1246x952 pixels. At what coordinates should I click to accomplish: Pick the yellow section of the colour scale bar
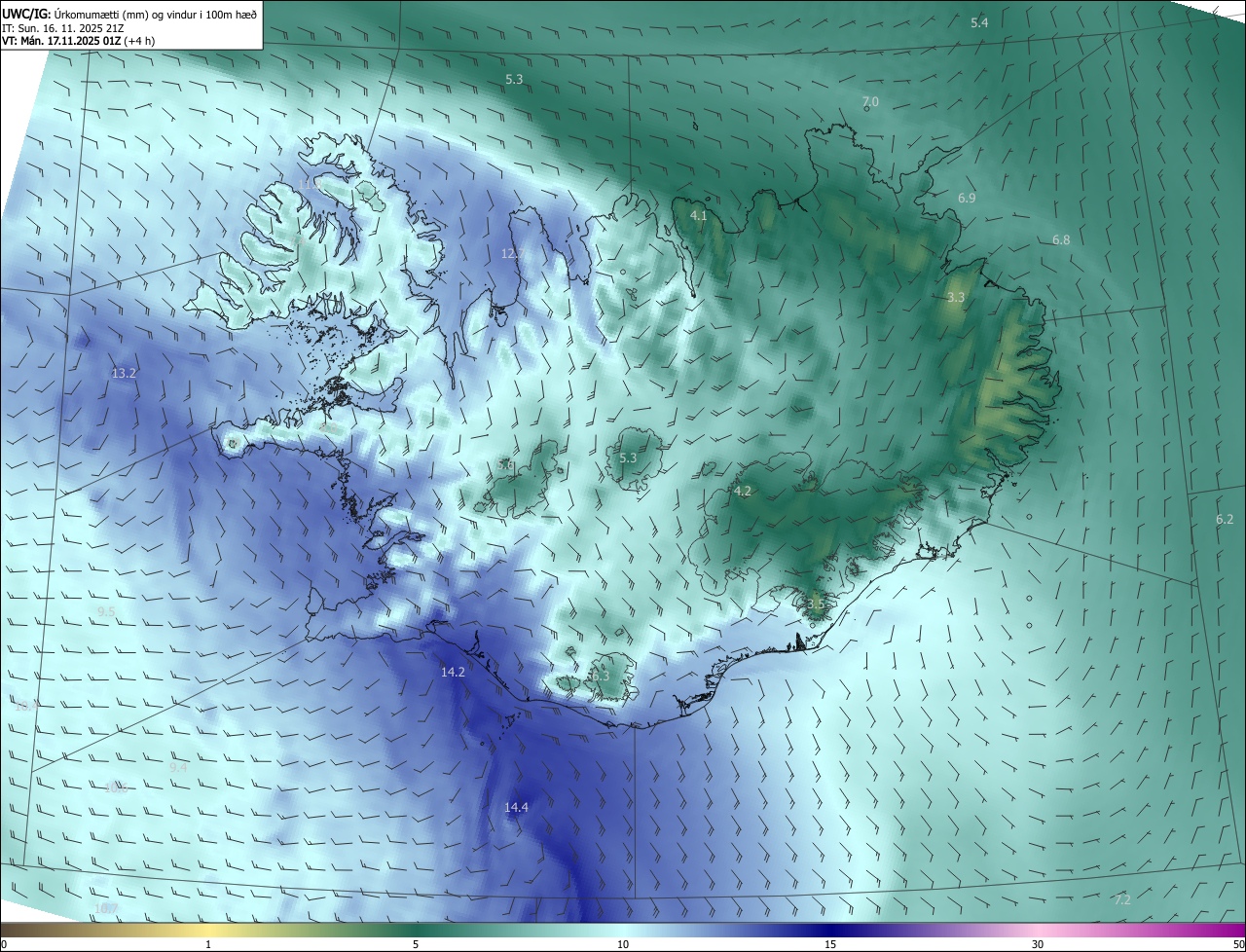[208, 930]
